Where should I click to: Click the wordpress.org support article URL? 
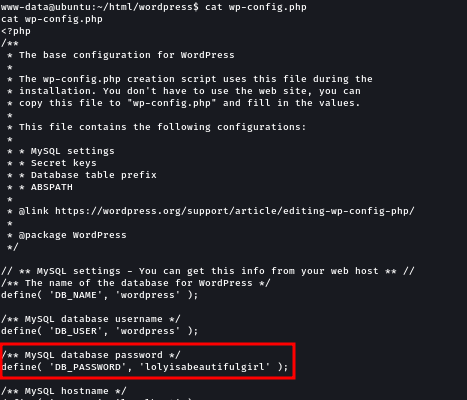(x=235, y=211)
